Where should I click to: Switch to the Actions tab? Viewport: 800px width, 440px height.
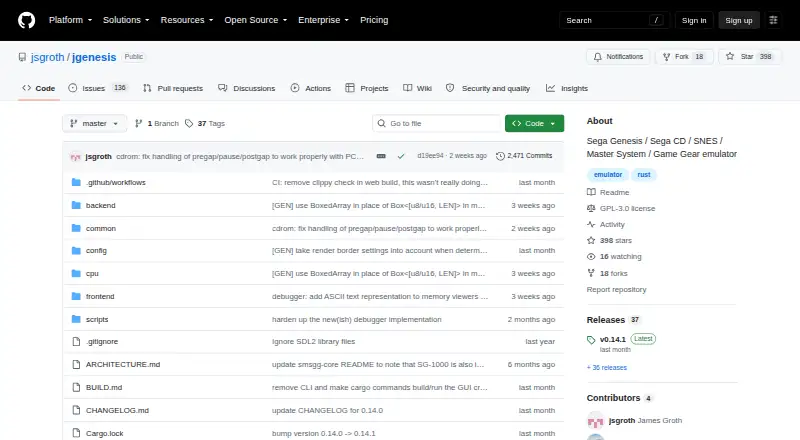coord(311,88)
